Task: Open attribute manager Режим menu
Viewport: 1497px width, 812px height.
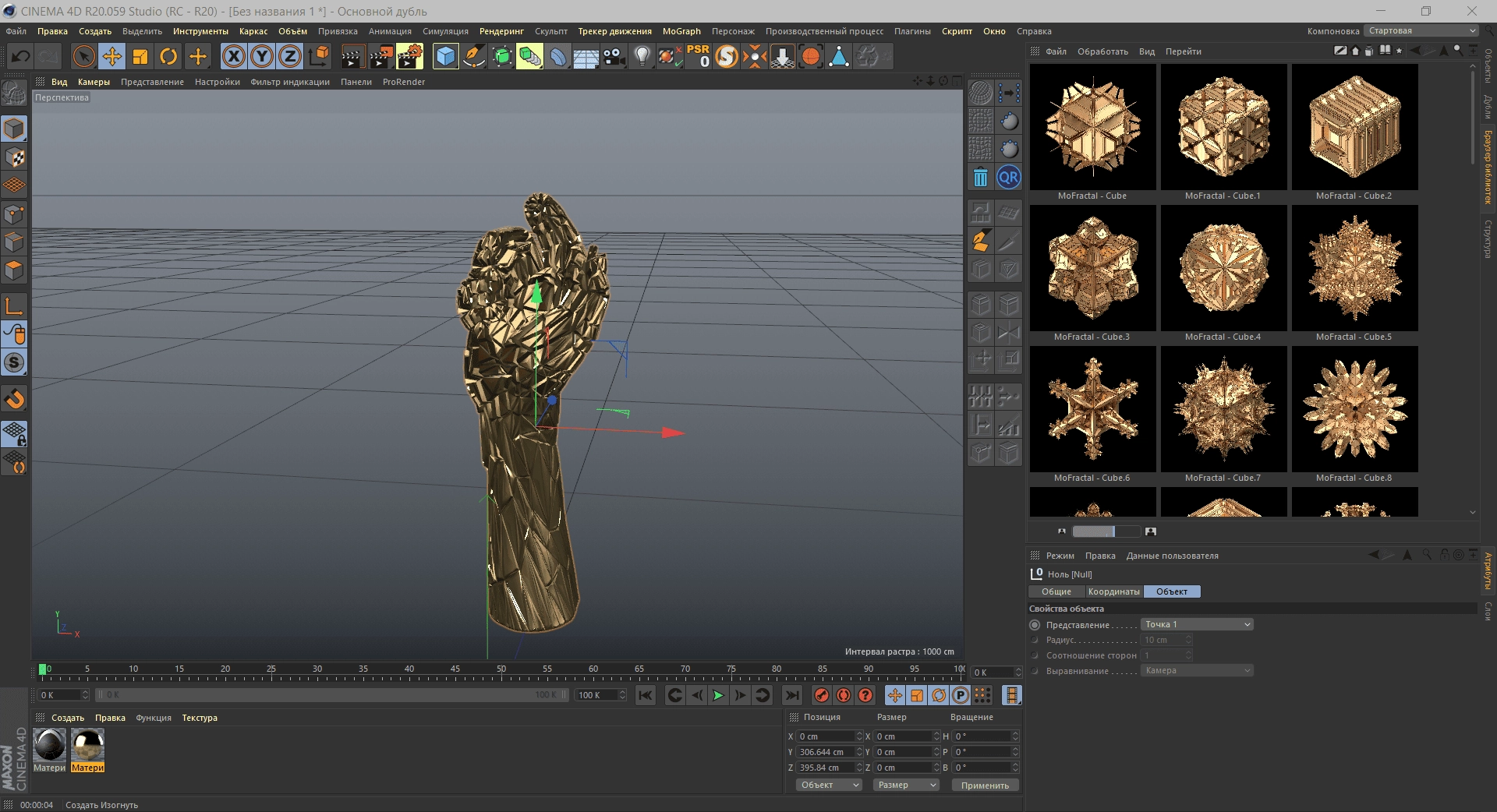Action: (1060, 556)
